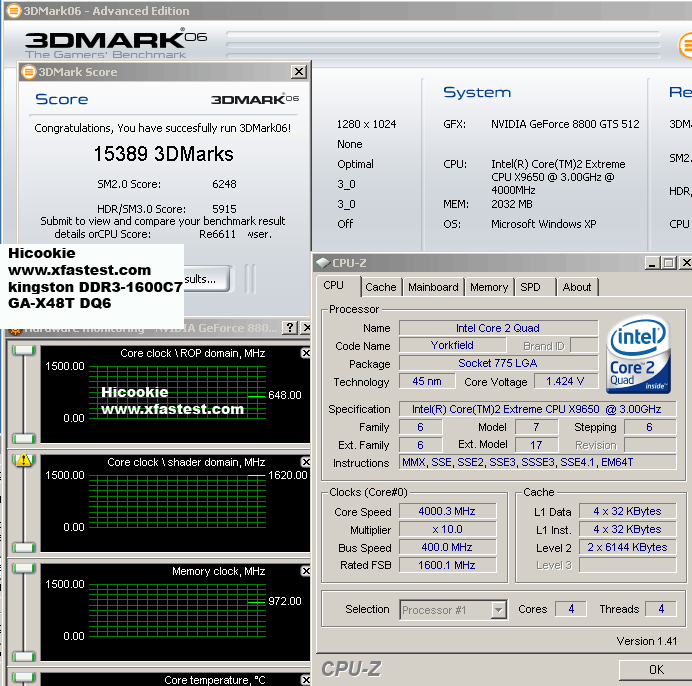Close the shader domain clock graph
The width and height of the screenshot is (692, 686).
(305, 462)
